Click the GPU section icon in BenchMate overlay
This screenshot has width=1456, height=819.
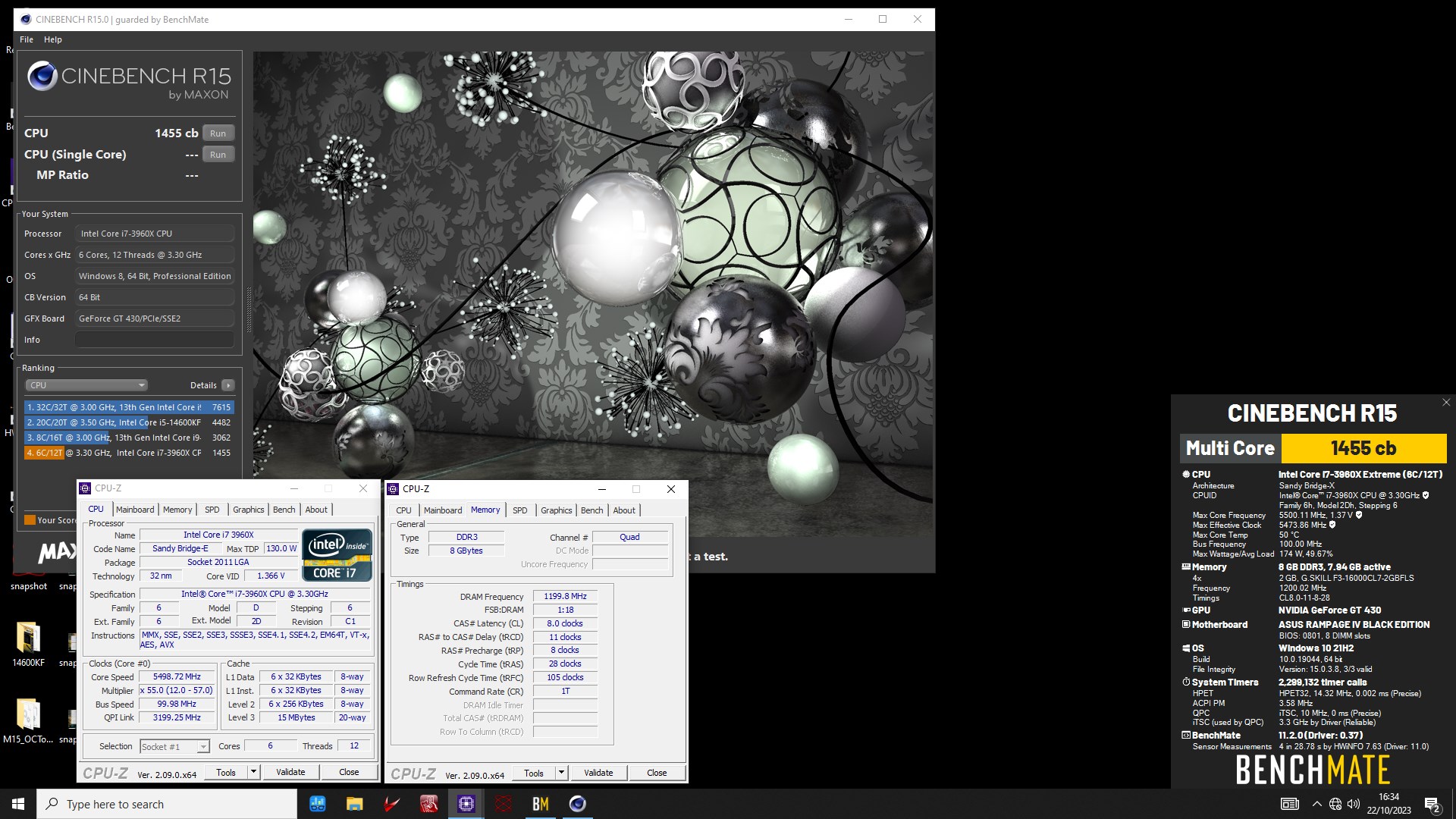click(1186, 610)
